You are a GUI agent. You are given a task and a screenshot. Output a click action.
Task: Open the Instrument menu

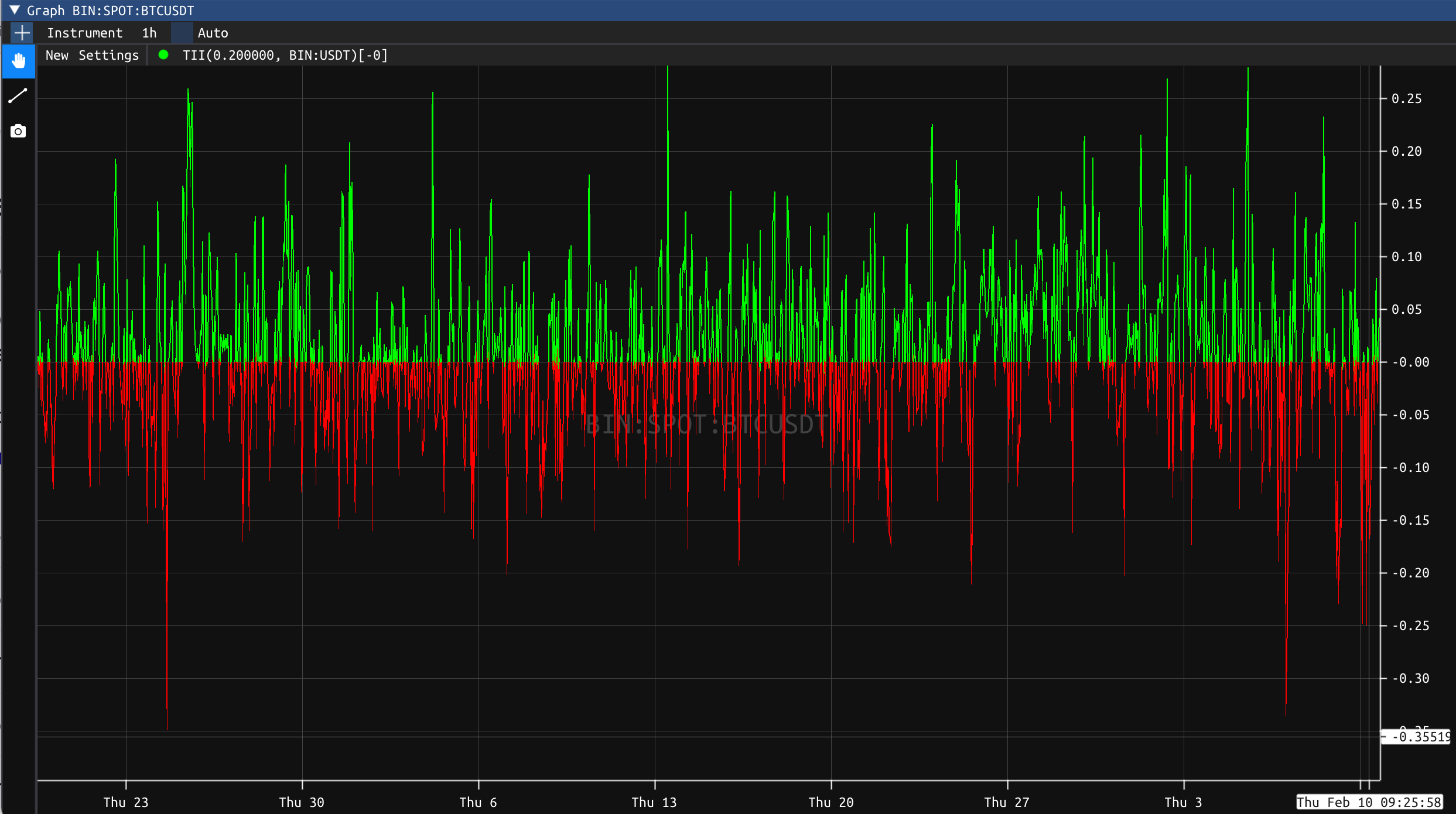click(85, 33)
